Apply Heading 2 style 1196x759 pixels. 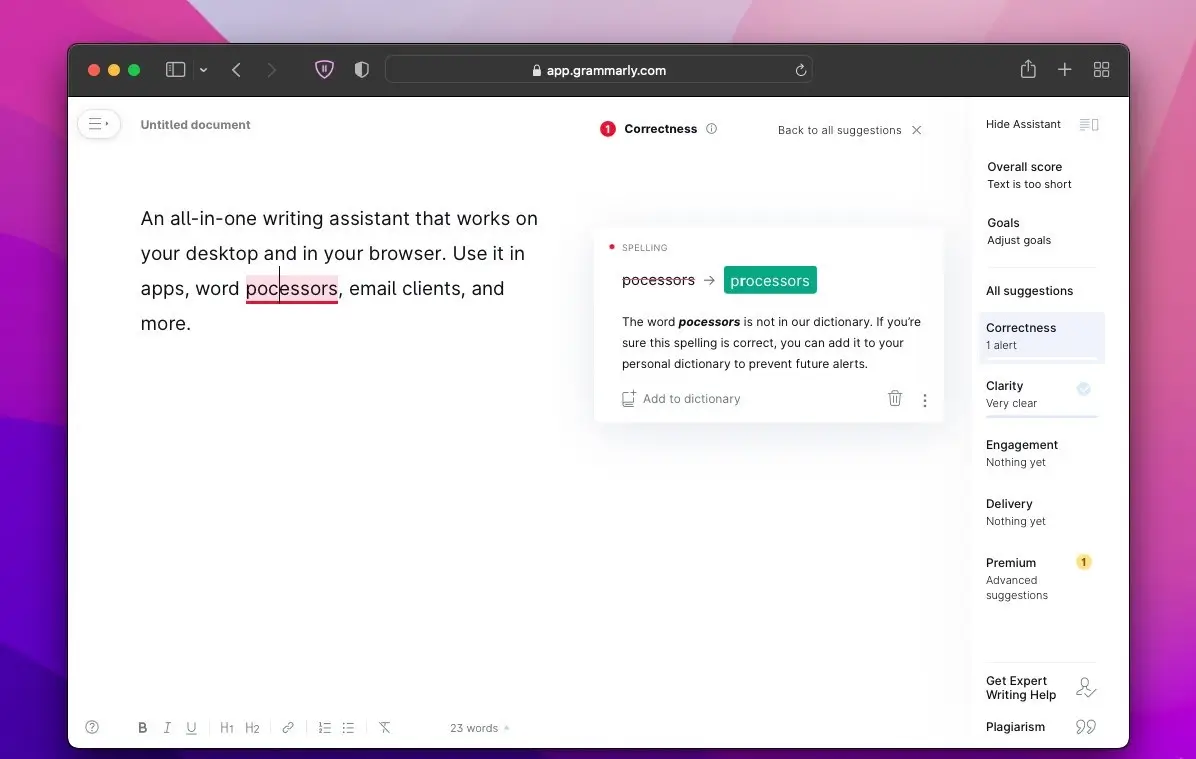point(252,728)
